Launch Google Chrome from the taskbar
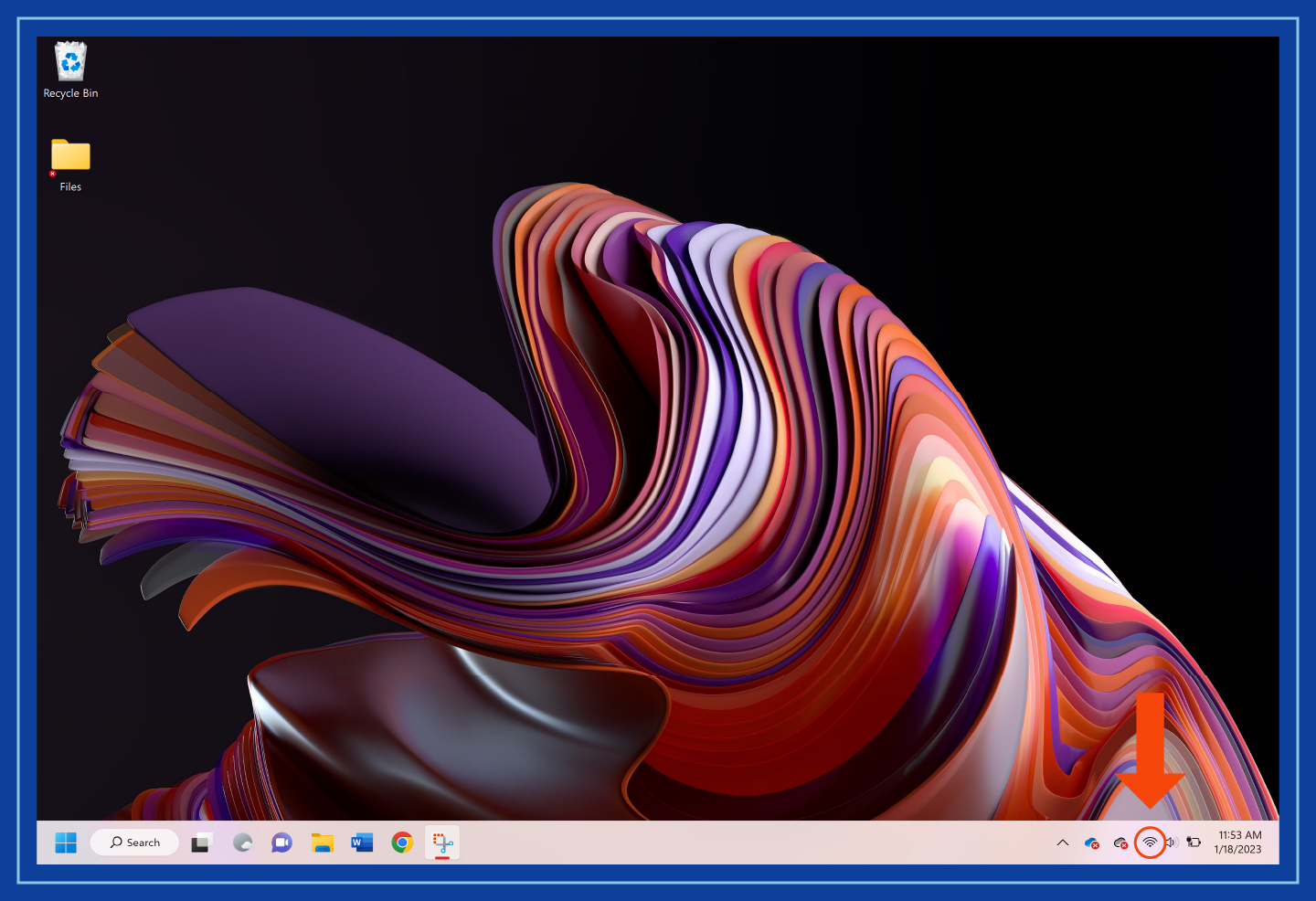1316x901 pixels. click(x=402, y=843)
